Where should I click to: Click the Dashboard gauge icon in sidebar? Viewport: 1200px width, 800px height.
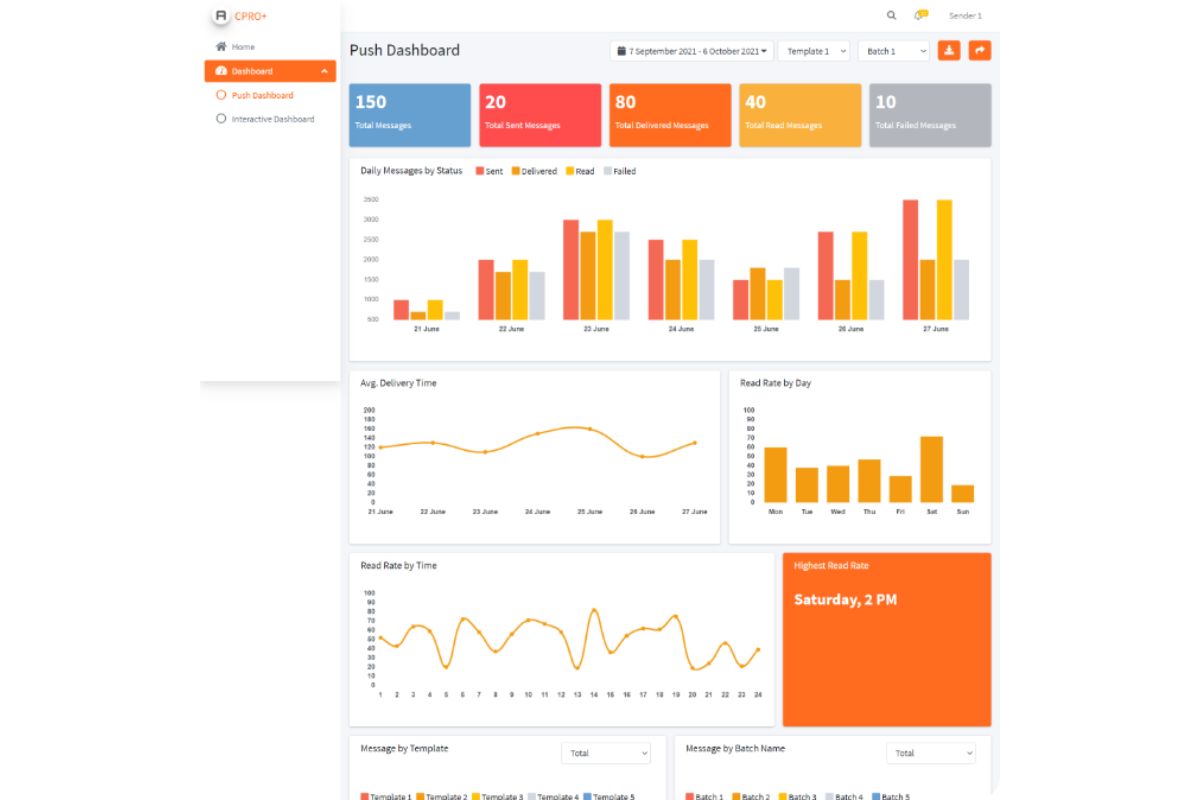point(221,71)
